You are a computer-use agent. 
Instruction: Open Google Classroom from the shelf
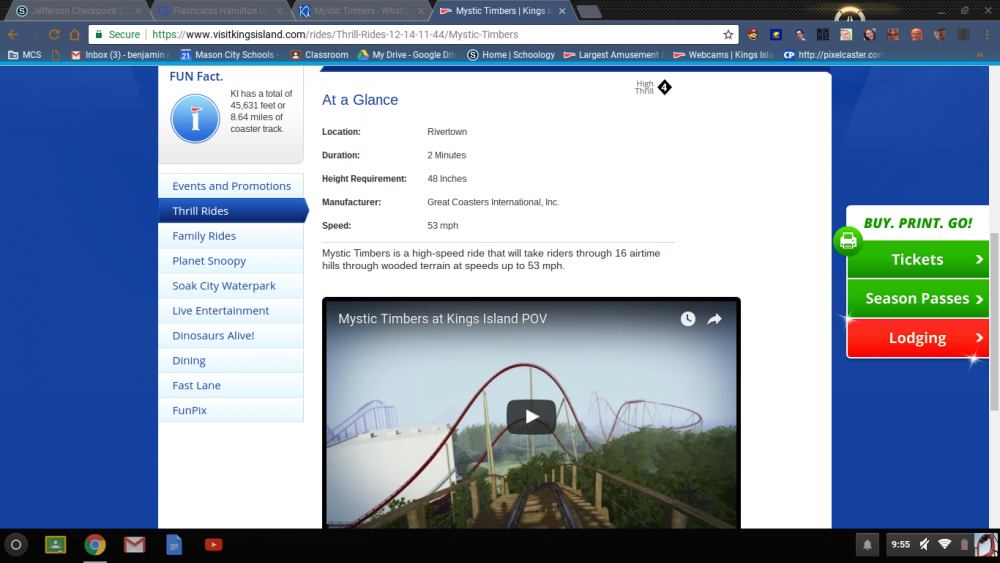(x=55, y=545)
